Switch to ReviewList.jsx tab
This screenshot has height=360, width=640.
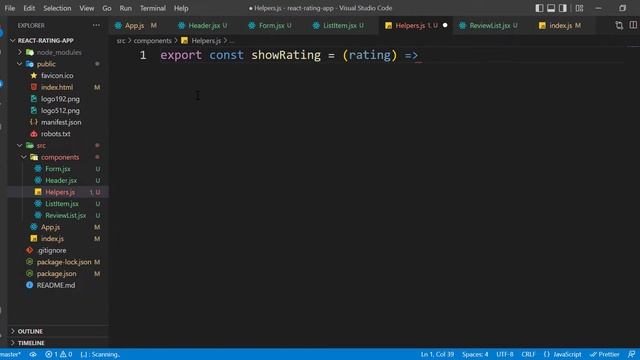(490, 25)
